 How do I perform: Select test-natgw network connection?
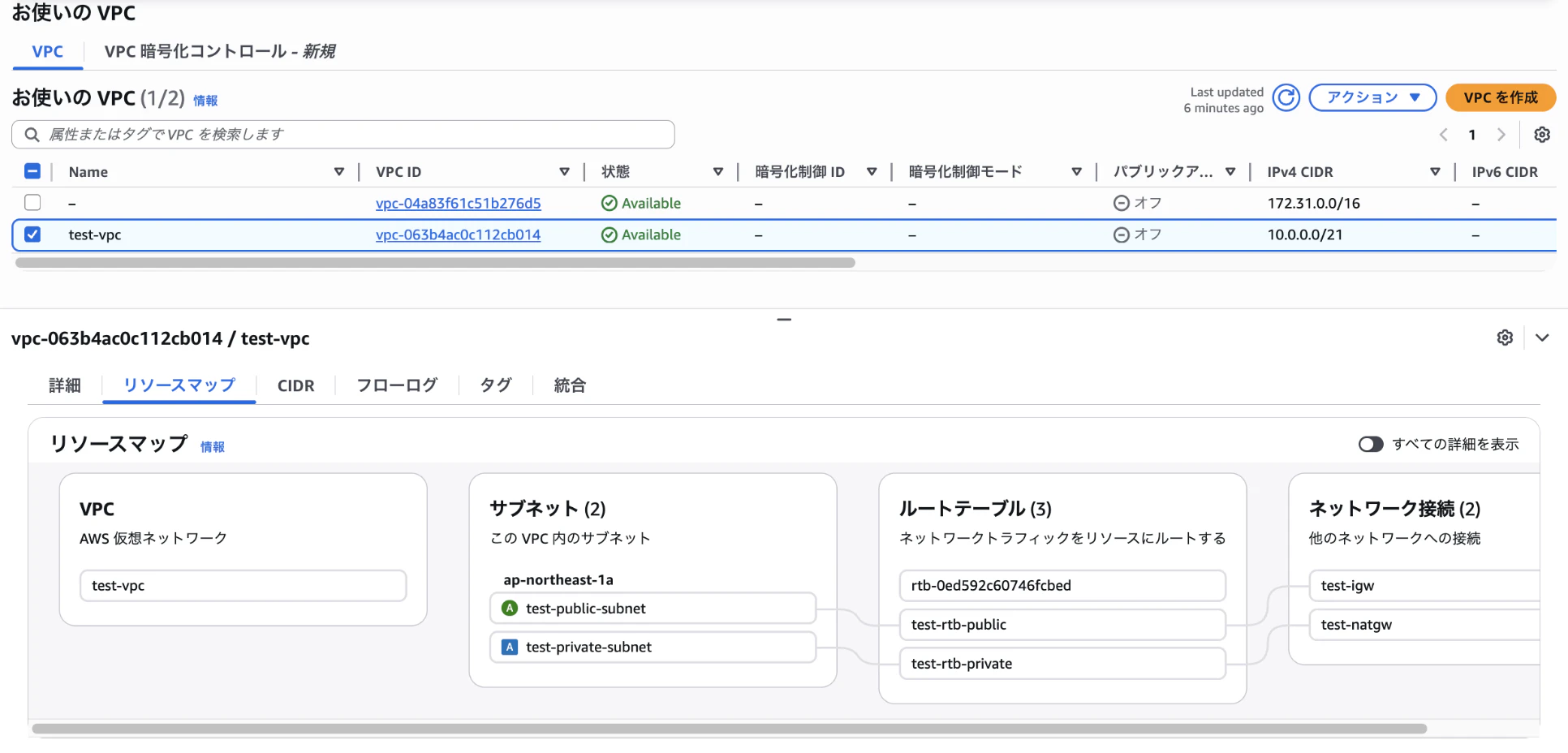pos(1424,624)
